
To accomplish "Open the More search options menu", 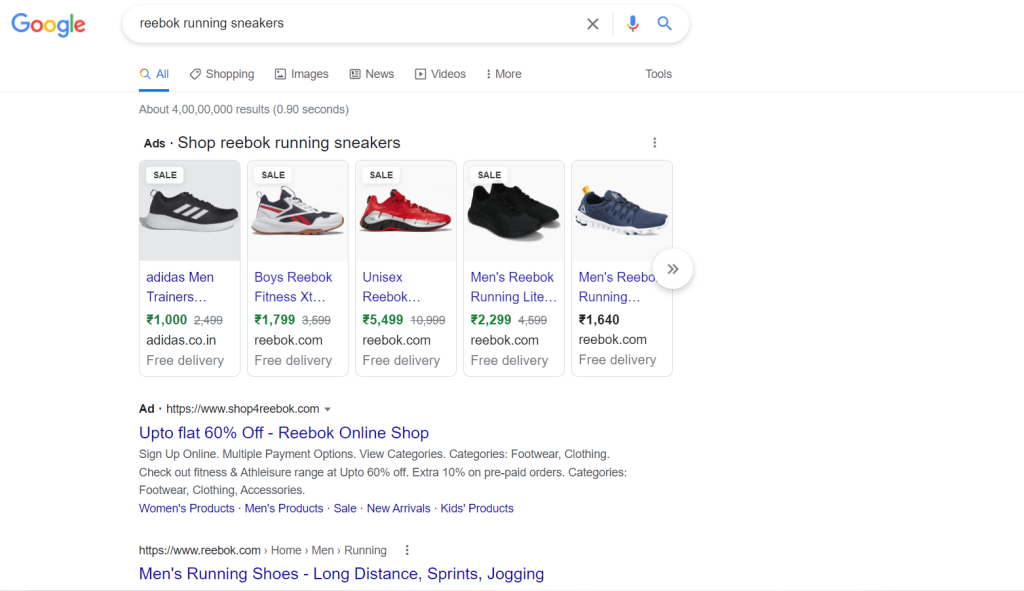I will pyautogui.click(x=503, y=73).
